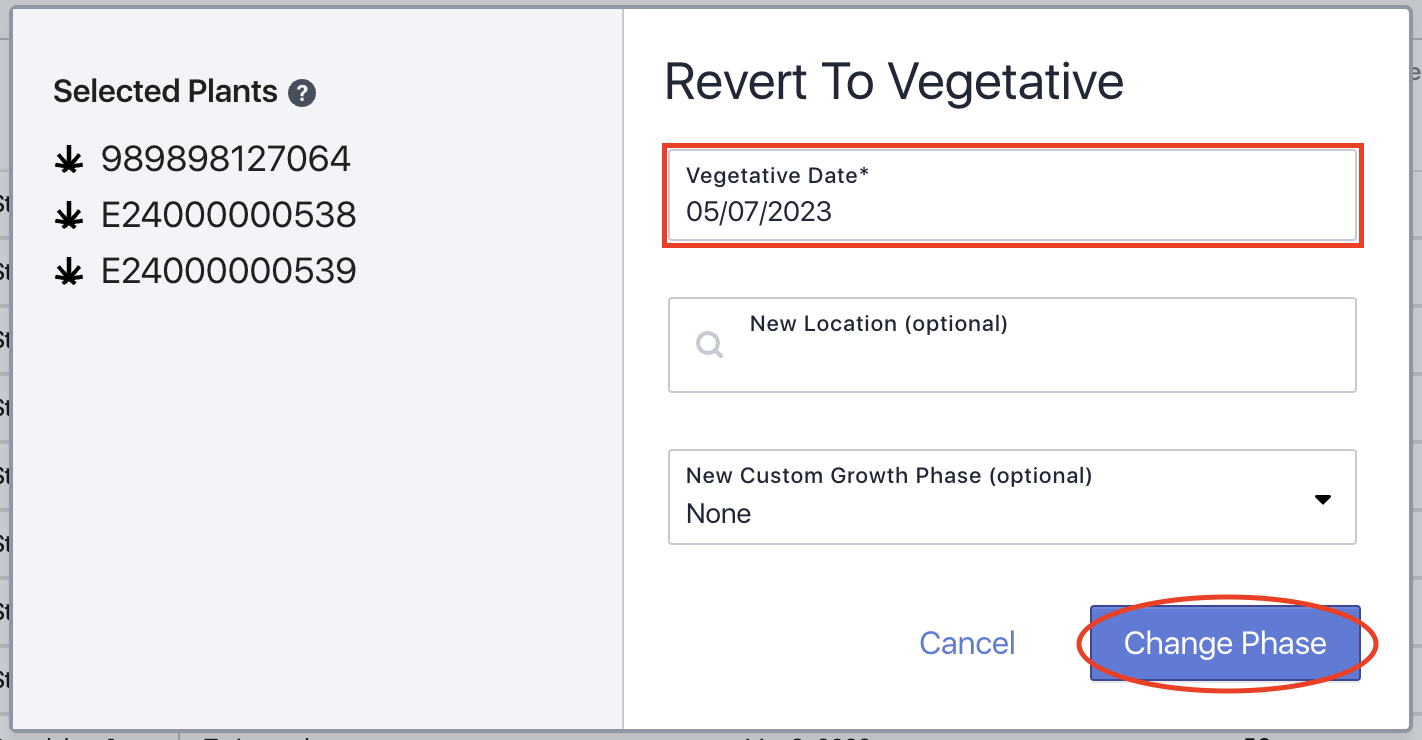1422x740 pixels.
Task: Focus the Vegetative Date field
Action: pos(1012,195)
